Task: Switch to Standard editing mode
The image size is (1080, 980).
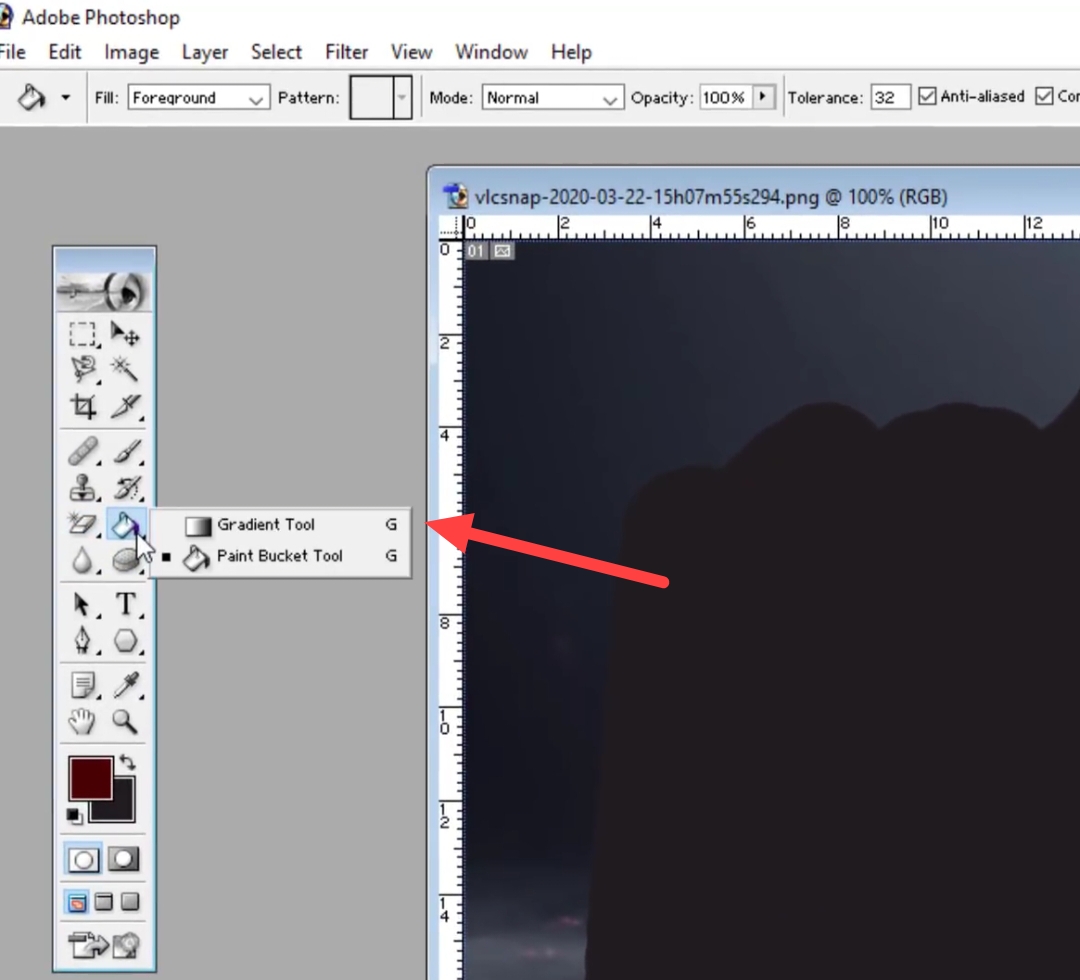Action: click(x=83, y=859)
